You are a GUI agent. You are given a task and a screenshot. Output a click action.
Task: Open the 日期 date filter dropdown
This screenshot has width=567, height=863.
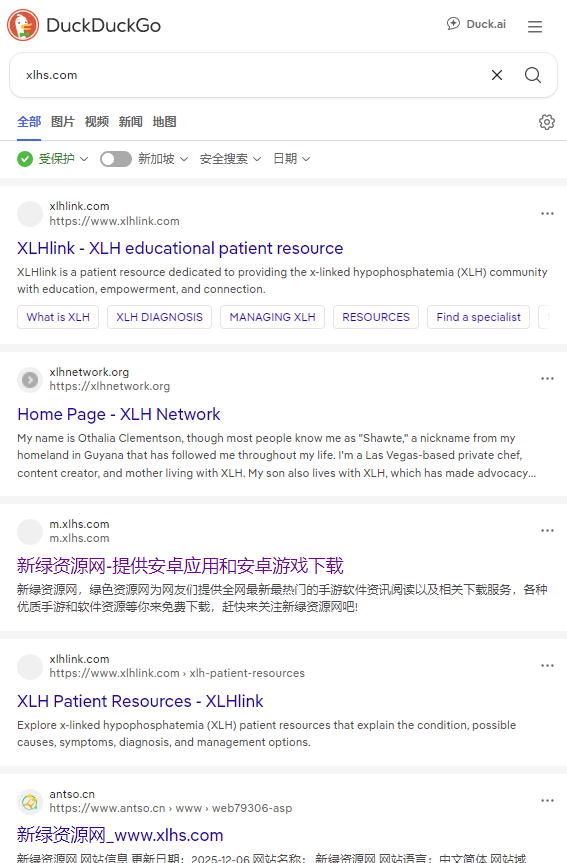pos(292,159)
